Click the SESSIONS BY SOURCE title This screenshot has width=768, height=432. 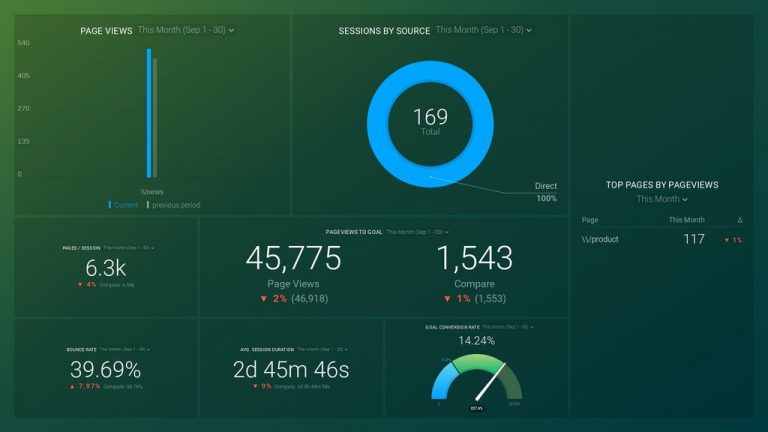coord(384,31)
